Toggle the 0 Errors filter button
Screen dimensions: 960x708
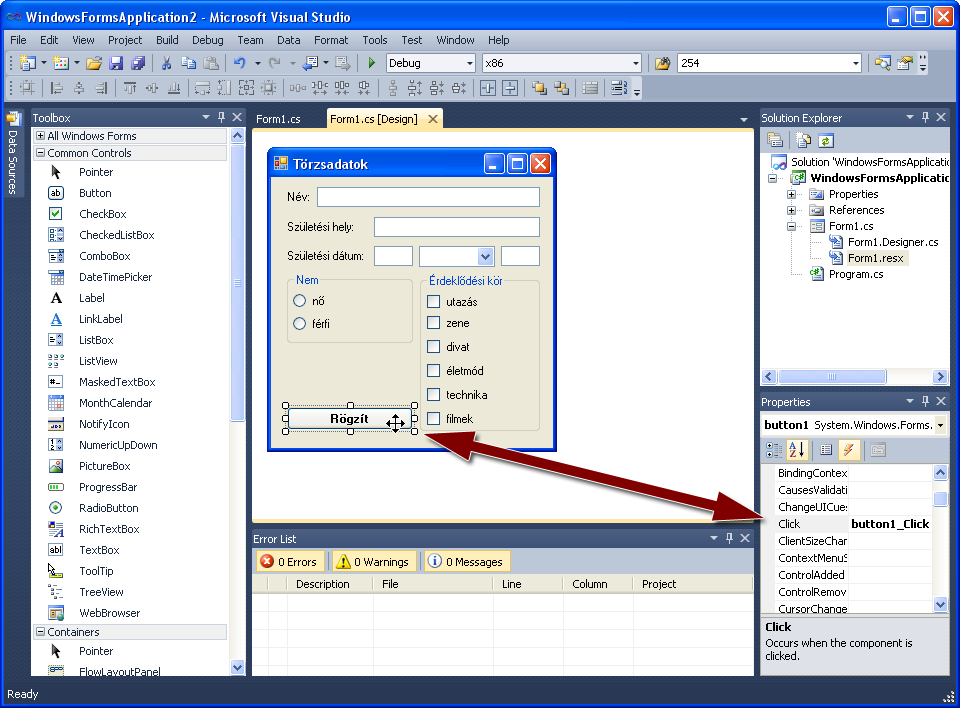289,562
